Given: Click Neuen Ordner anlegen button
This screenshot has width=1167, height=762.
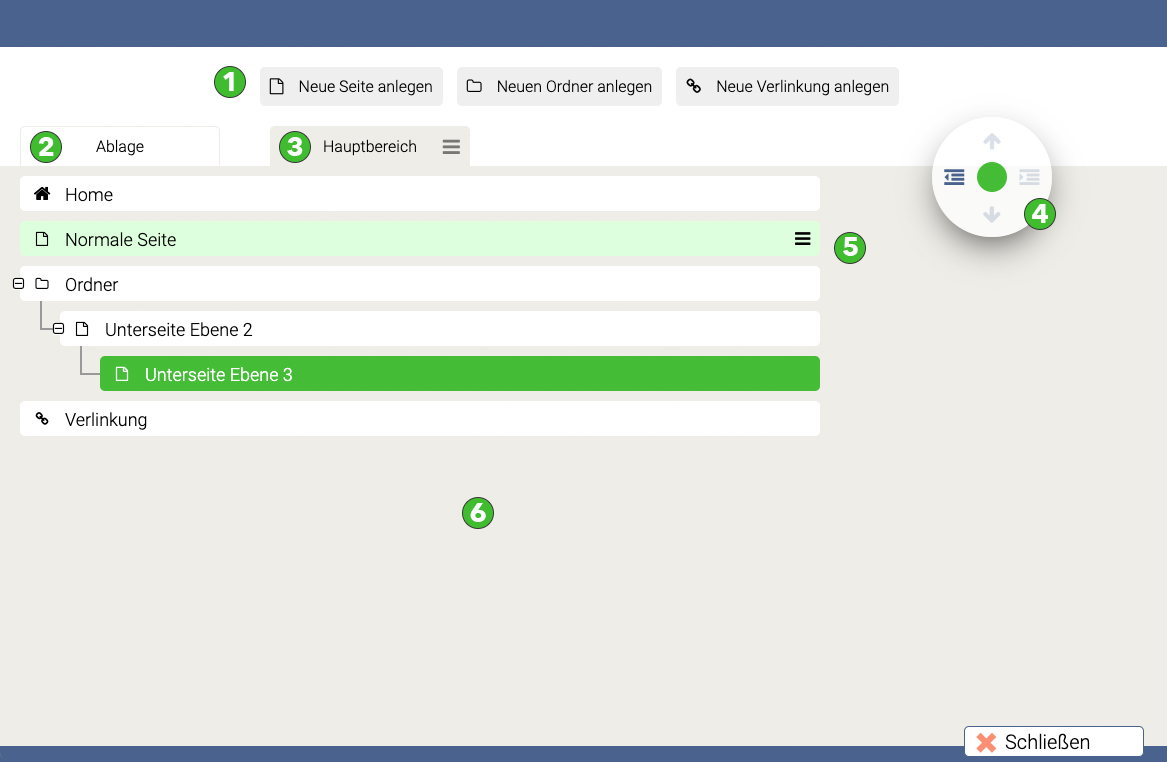Looking at the screenshot, I should click(x=559, y=87).
